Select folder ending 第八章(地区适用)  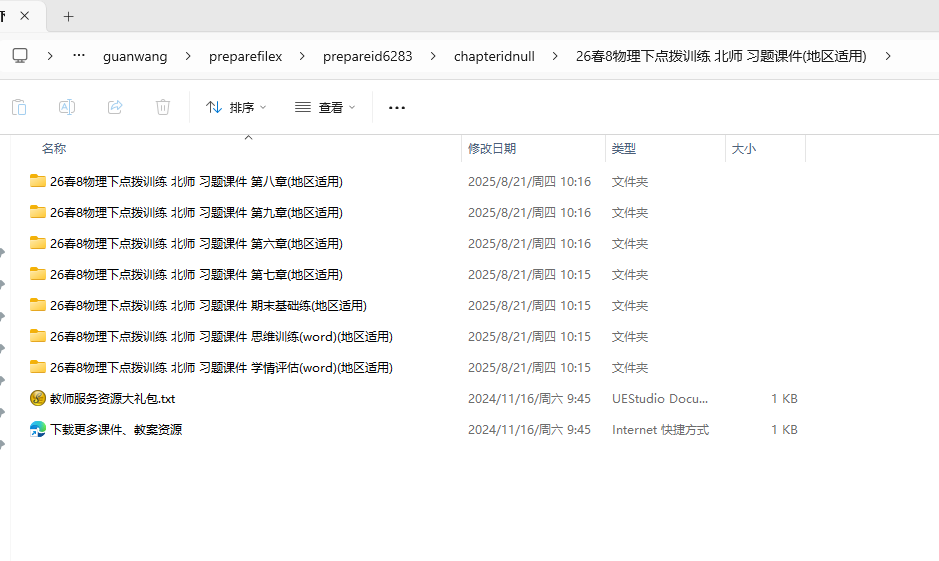196,181
